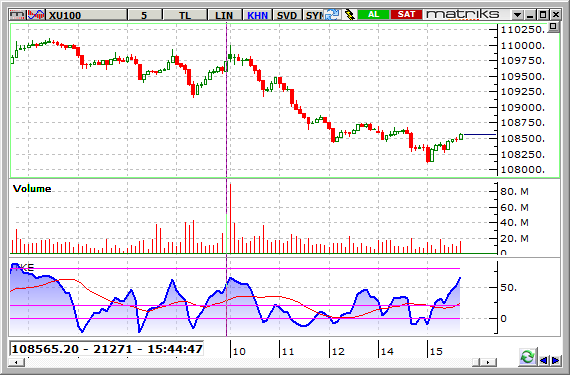
Task: Click the tallest volume bar near 80 M
Action: (x=230, y=218)
